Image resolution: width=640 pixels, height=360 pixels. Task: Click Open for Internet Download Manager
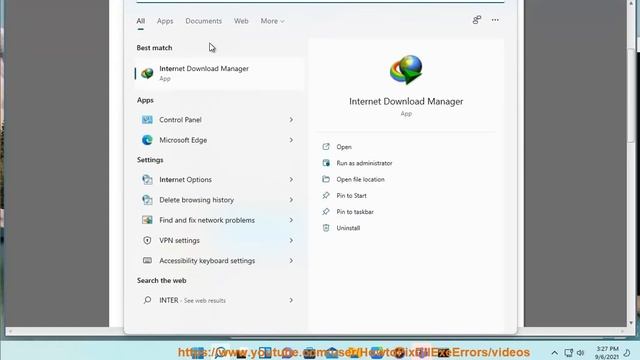click(x=344, y=147)
